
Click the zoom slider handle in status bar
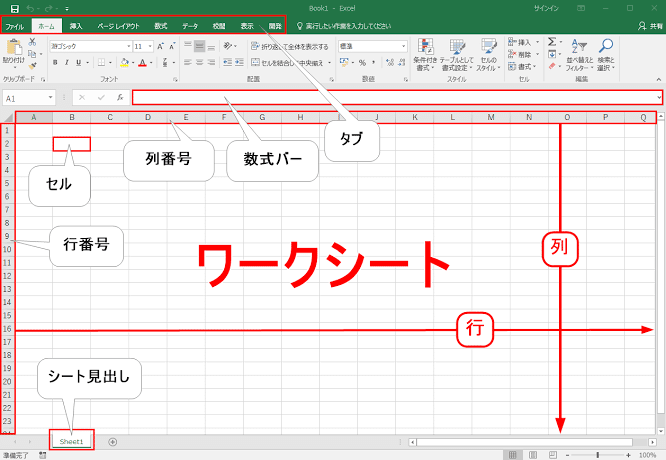pyautogui.click(x=598, y=455)
